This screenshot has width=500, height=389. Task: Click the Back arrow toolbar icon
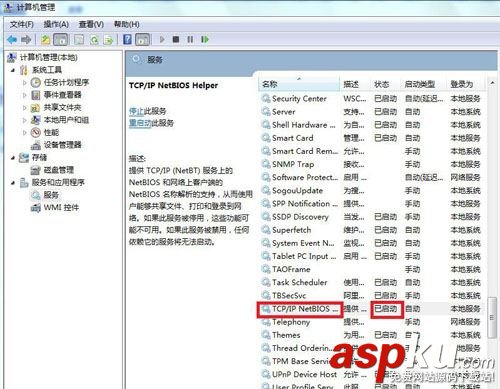[12, 40]
